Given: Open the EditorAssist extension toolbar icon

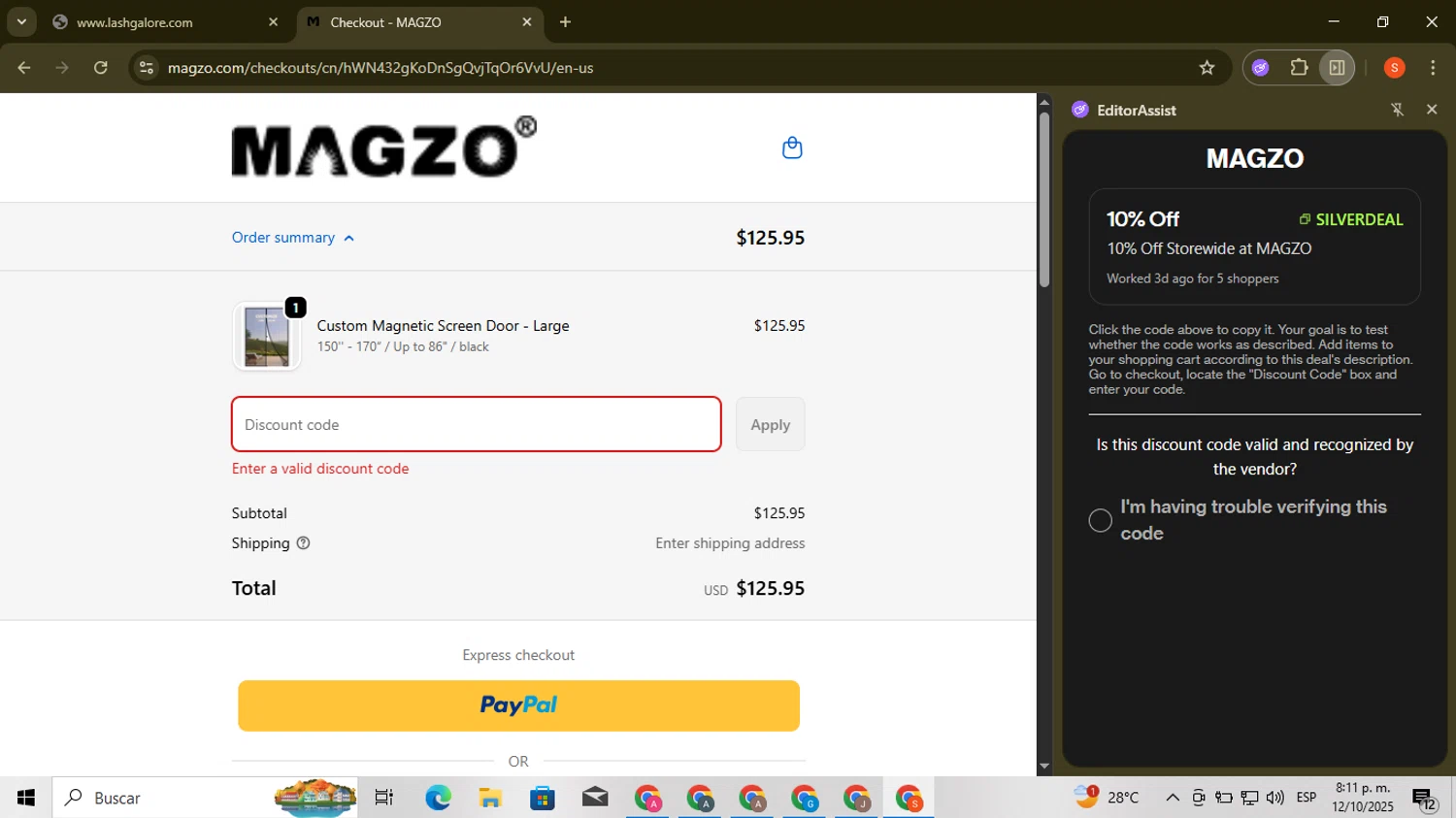Looking at the screenshot, I should [1260, 68].
